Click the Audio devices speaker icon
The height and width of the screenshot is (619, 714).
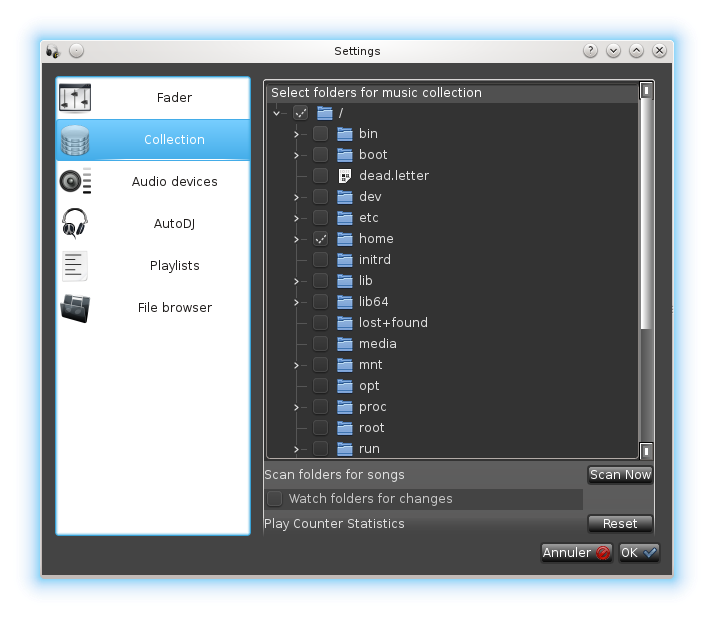tap(76, 181)
